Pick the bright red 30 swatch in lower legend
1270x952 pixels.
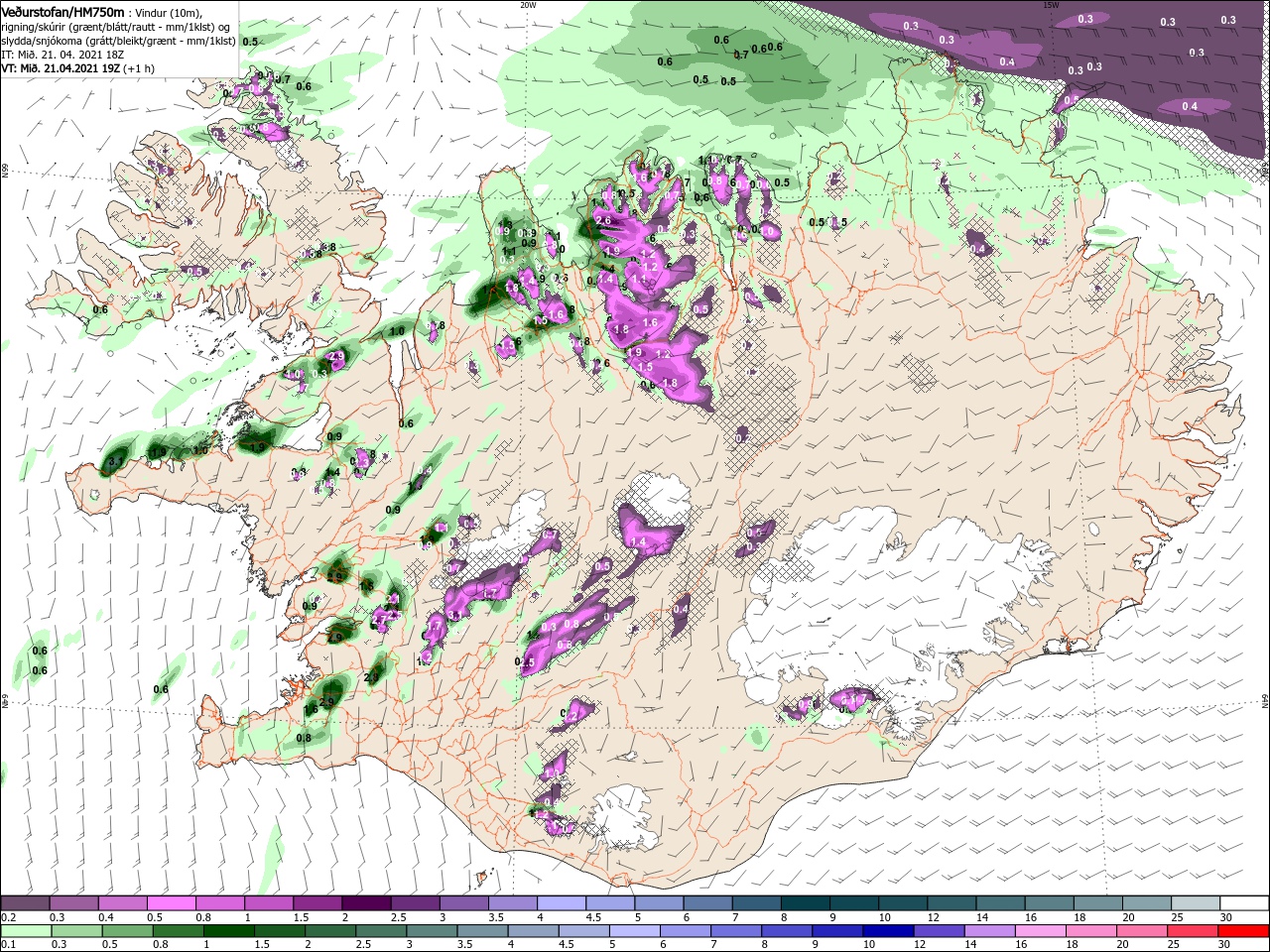(1245, 931)
